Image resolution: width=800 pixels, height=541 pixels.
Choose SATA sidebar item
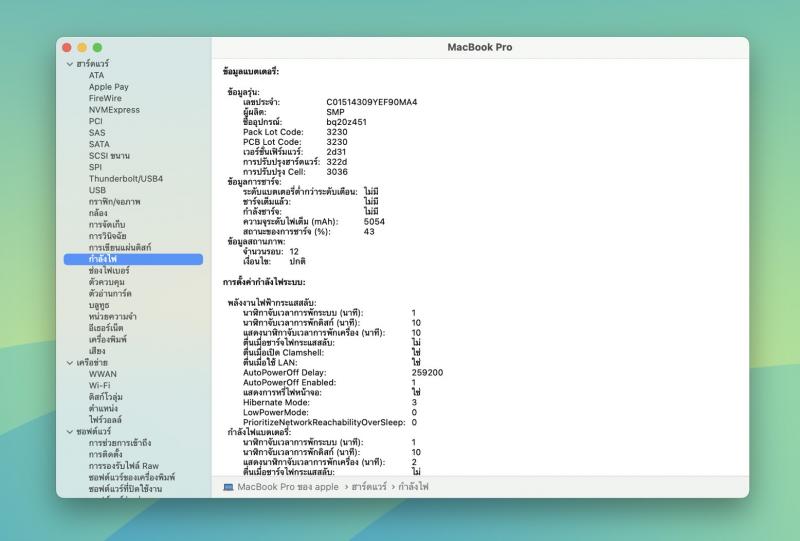(99, 144)
